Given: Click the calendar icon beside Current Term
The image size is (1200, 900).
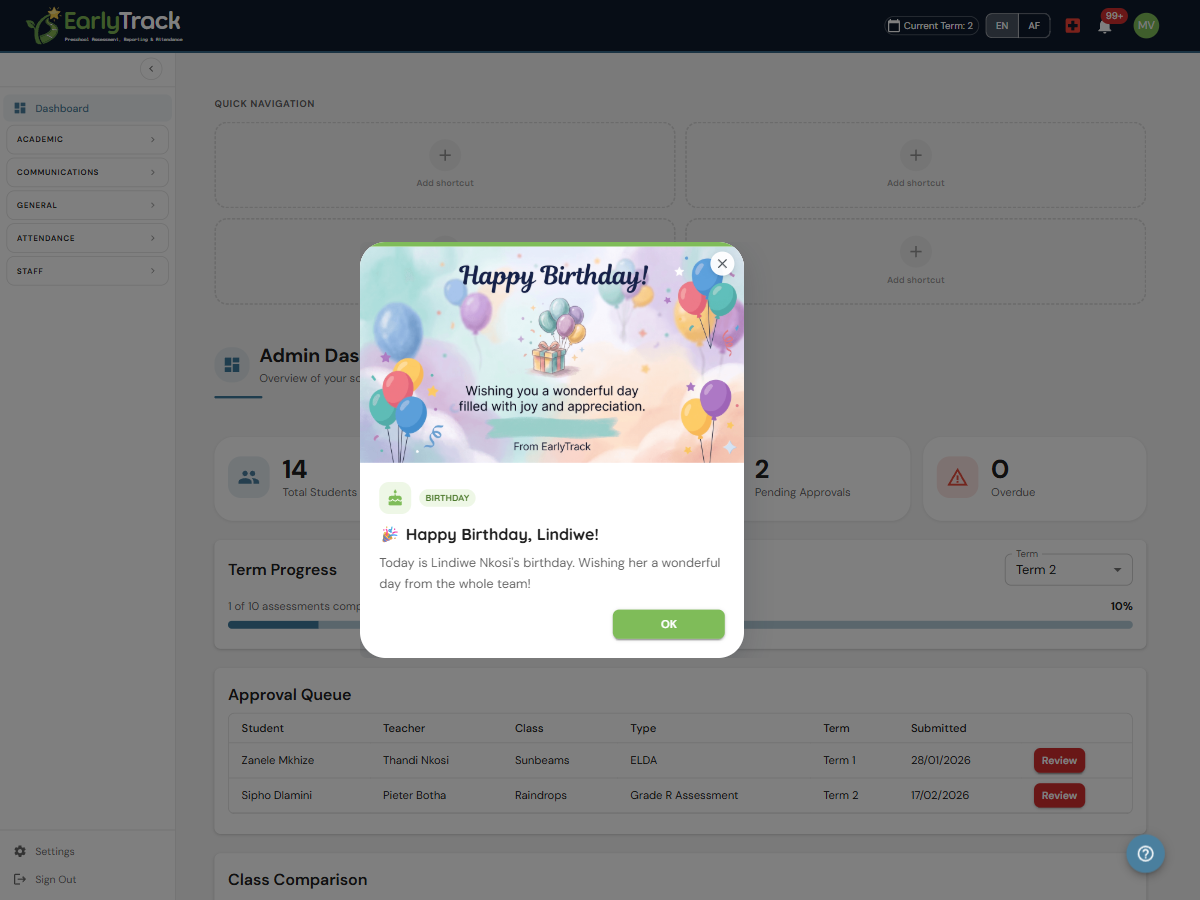Looking at the screenshot, I should click(894, 26).
